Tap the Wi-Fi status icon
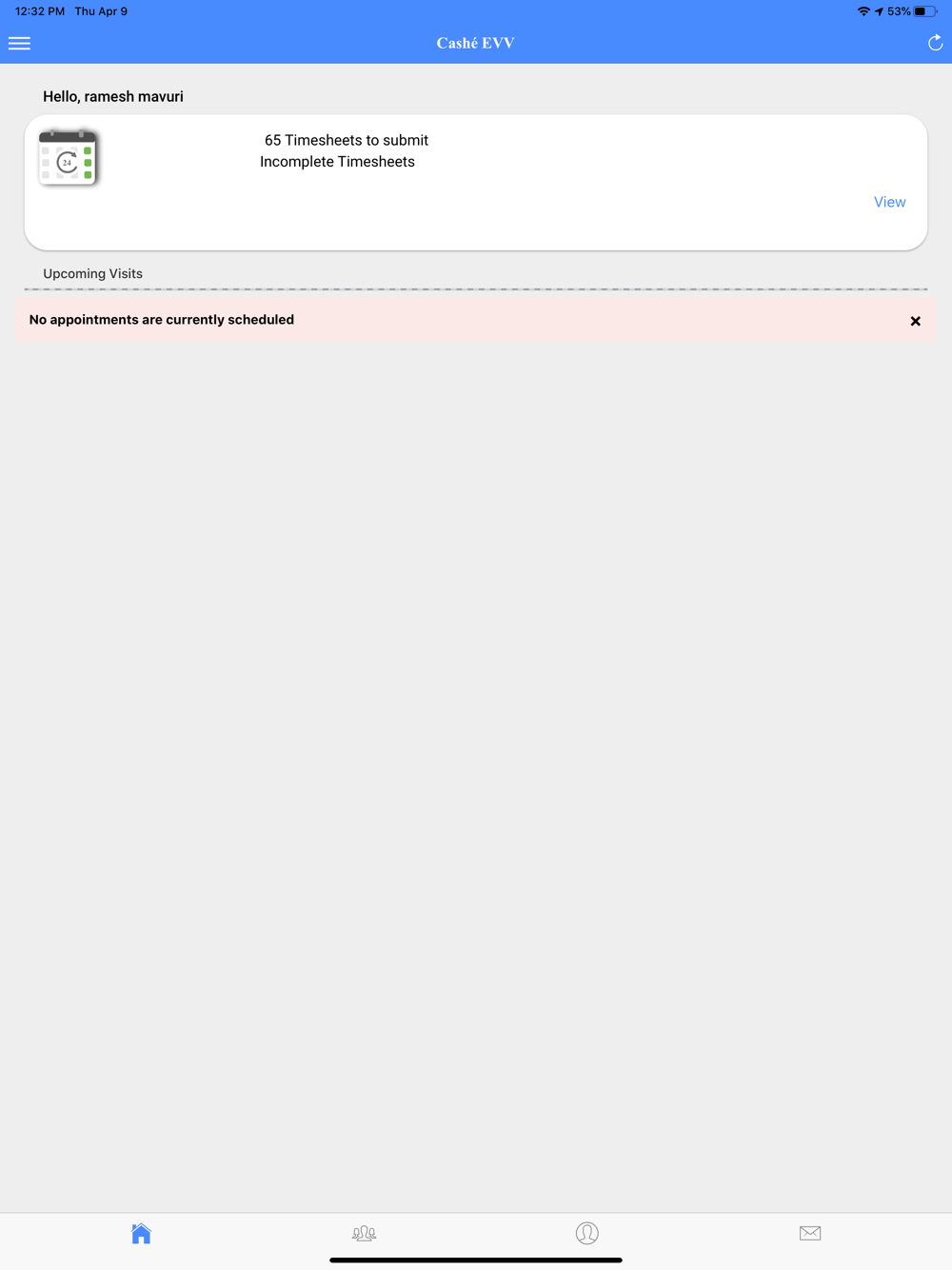The image size is (952, 1270). [x=863, y=11]
